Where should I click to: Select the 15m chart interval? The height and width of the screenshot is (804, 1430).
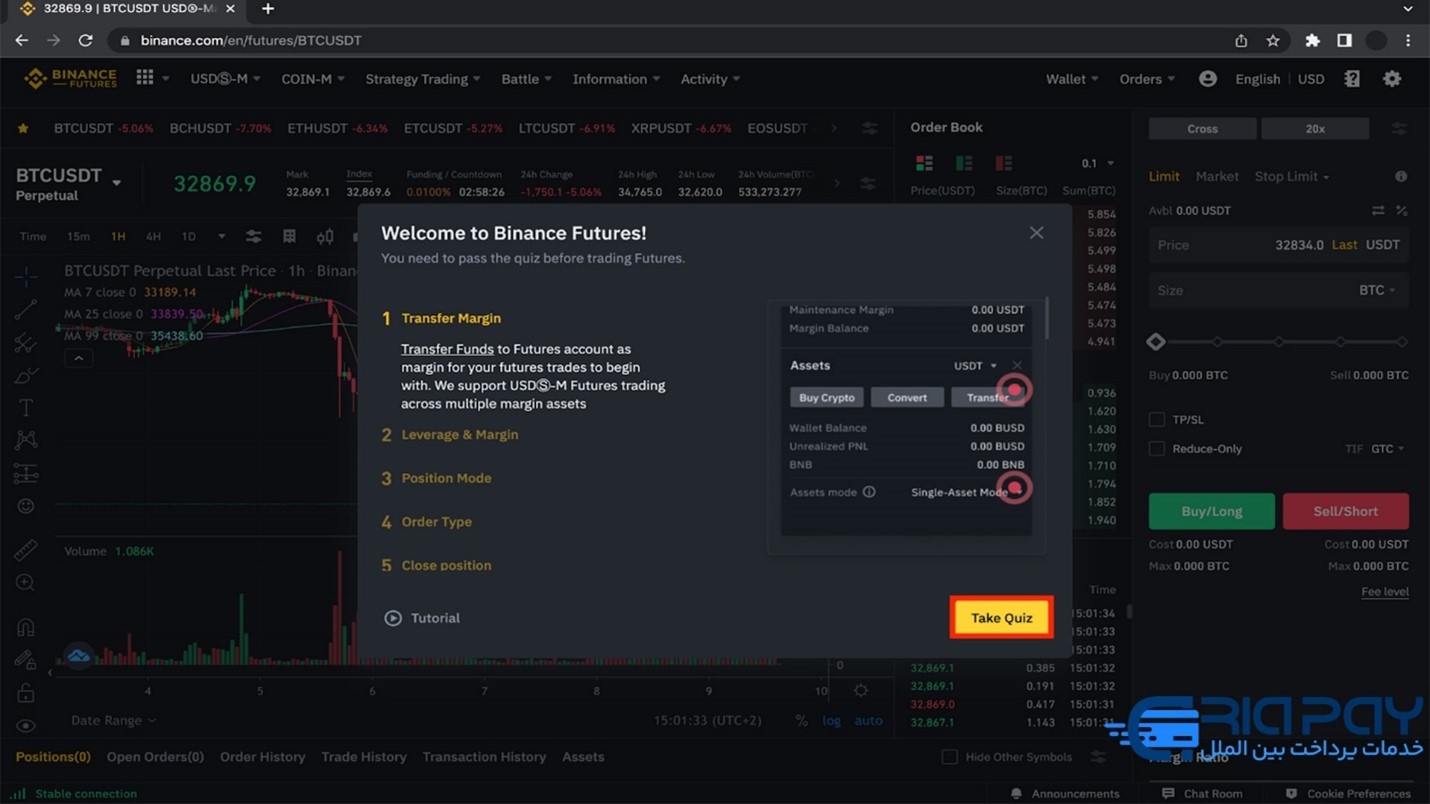78,237
